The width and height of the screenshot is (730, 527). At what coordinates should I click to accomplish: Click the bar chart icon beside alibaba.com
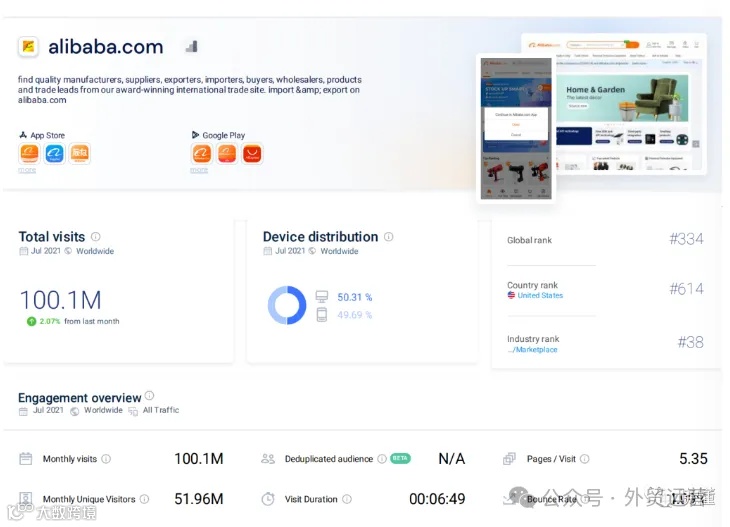click(192, 46)
